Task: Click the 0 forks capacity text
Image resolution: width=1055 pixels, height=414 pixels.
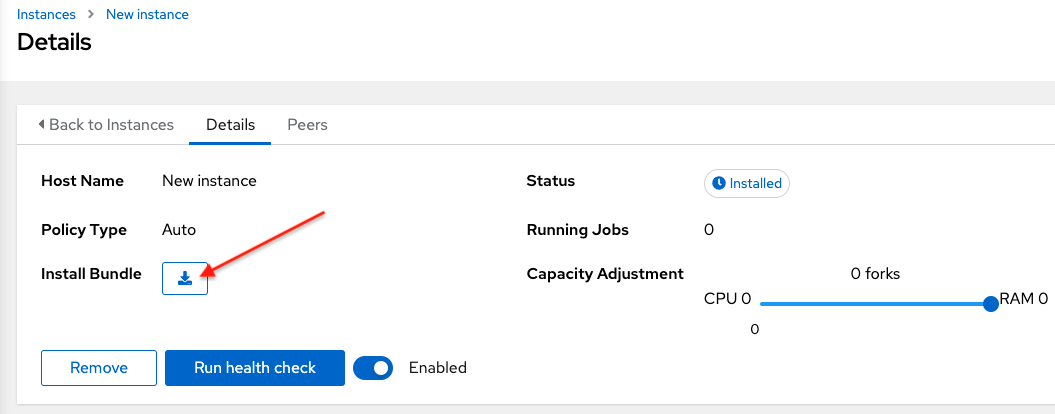Action: click(875, 273)
